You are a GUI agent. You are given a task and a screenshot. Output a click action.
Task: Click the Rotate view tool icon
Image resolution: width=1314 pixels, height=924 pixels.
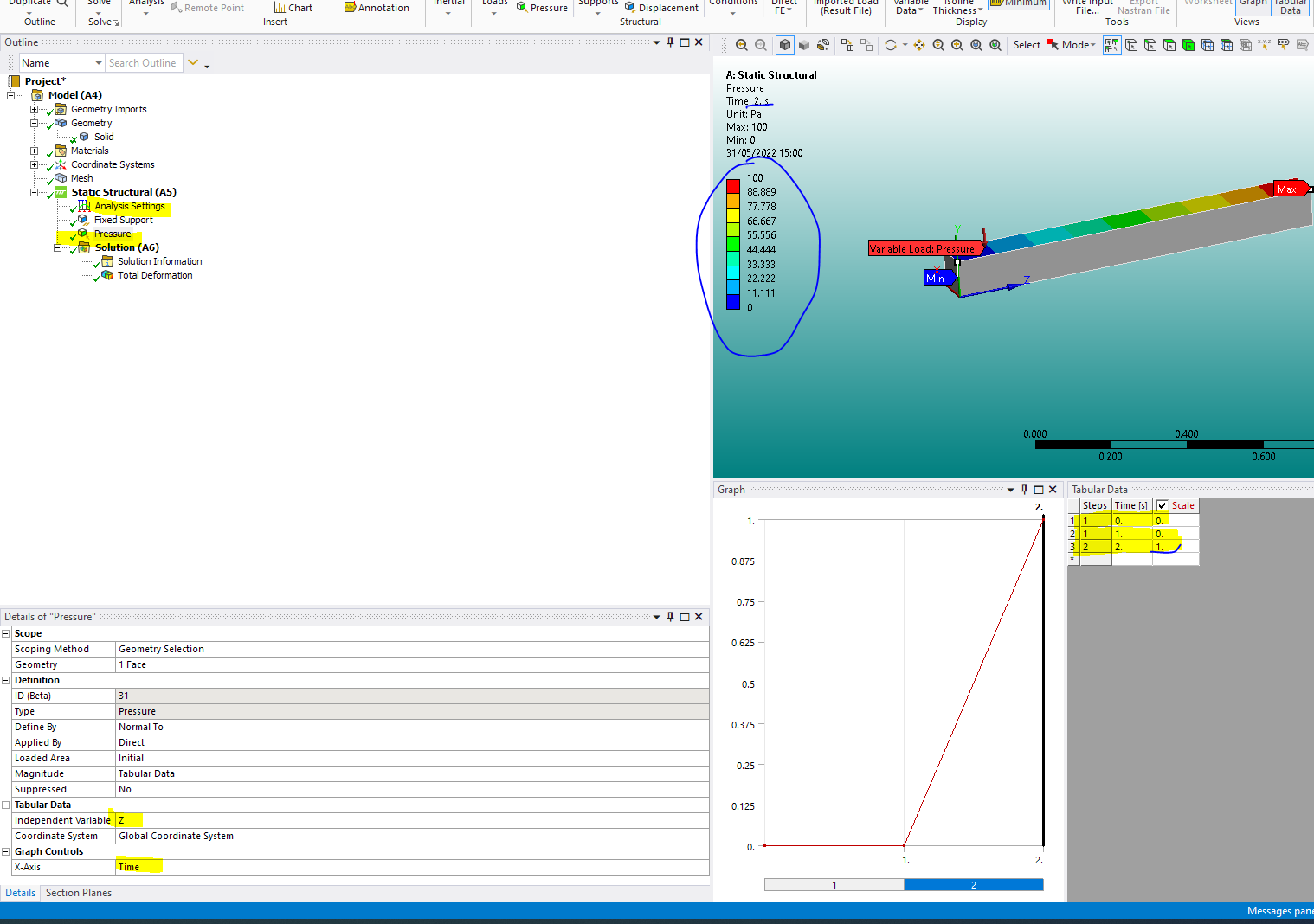[891, 45]
